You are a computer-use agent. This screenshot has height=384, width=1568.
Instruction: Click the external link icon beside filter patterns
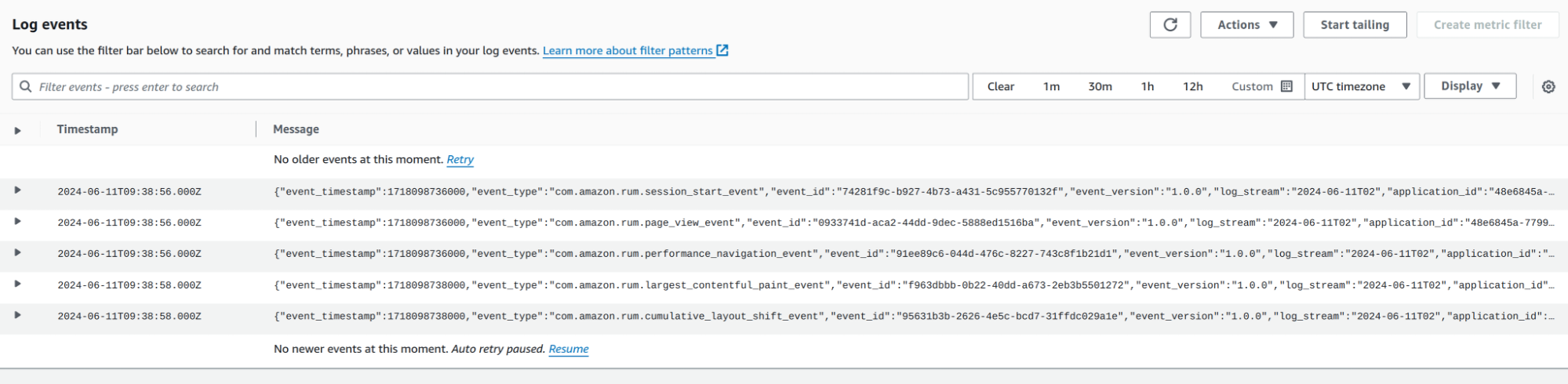click(722, 51)
